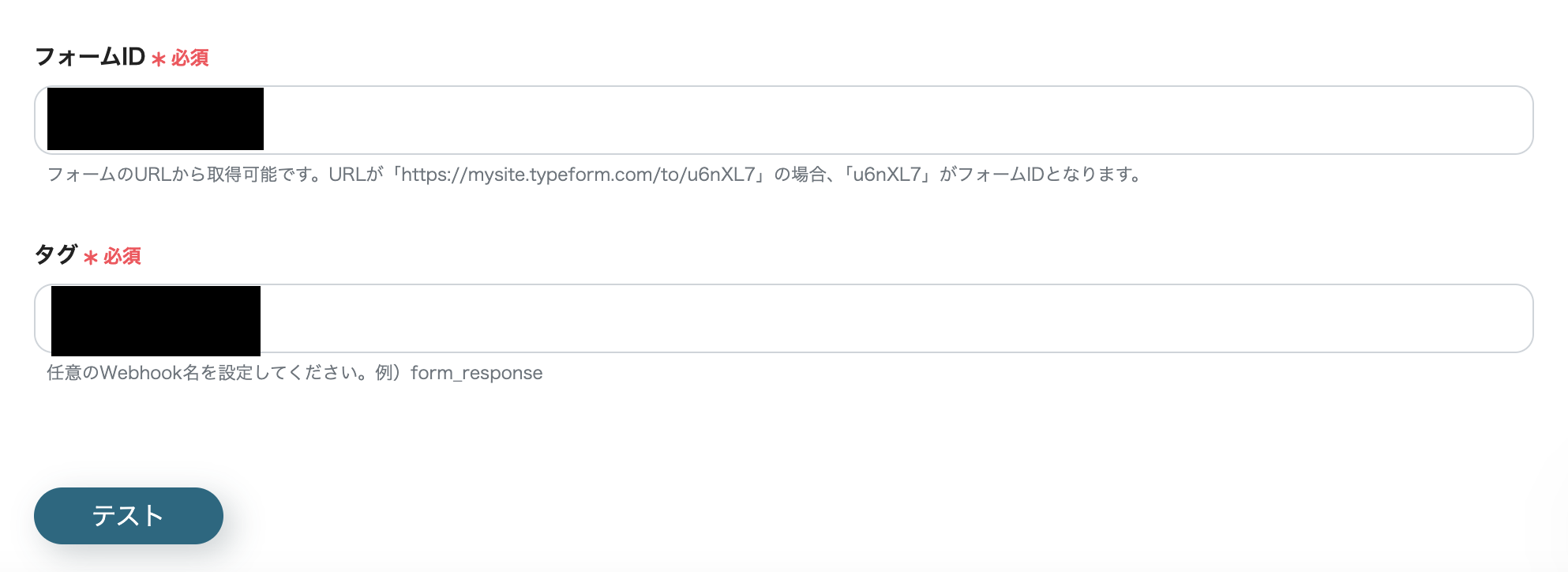This screenshot has width=1568, height=572.
Task: Click the フォームID input field
Action: [782, 119]
